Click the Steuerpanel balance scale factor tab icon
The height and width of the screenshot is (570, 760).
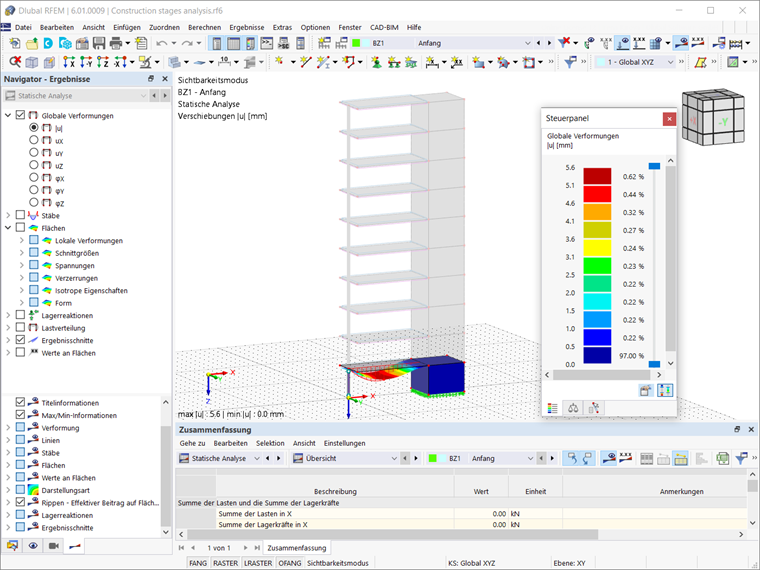(573, 408)
